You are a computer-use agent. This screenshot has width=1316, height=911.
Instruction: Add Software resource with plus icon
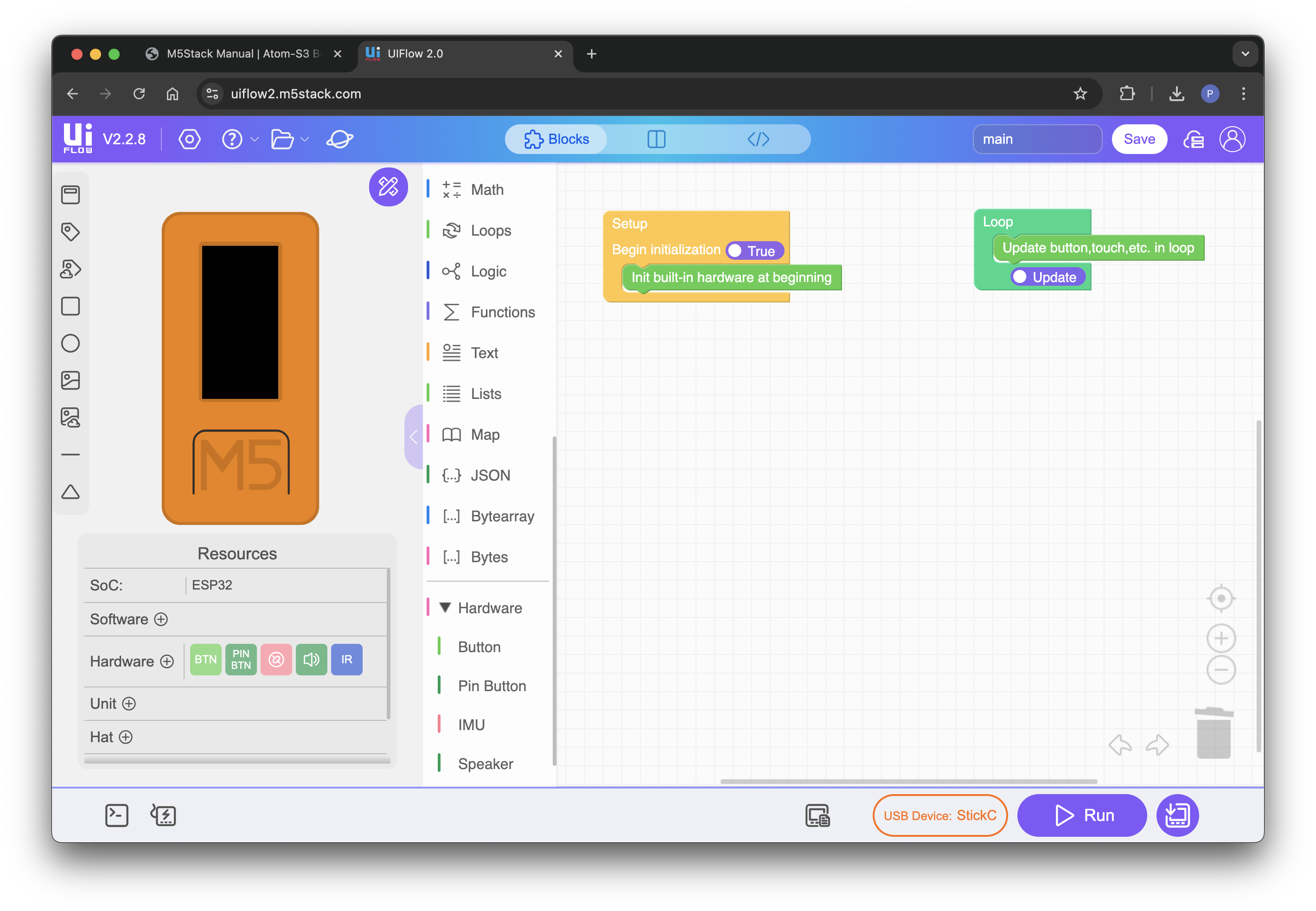pyautogui.click(x=161, y=619)
